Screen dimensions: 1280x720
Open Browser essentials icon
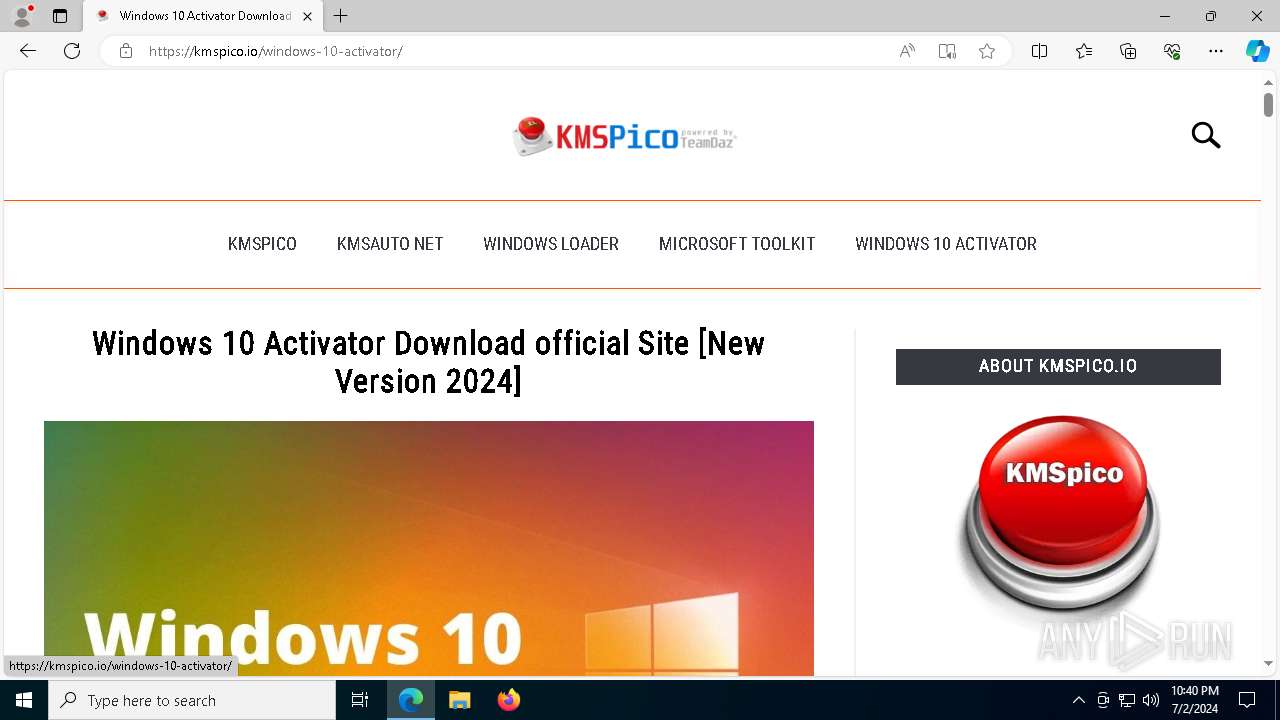click(x=1172, y=51)
